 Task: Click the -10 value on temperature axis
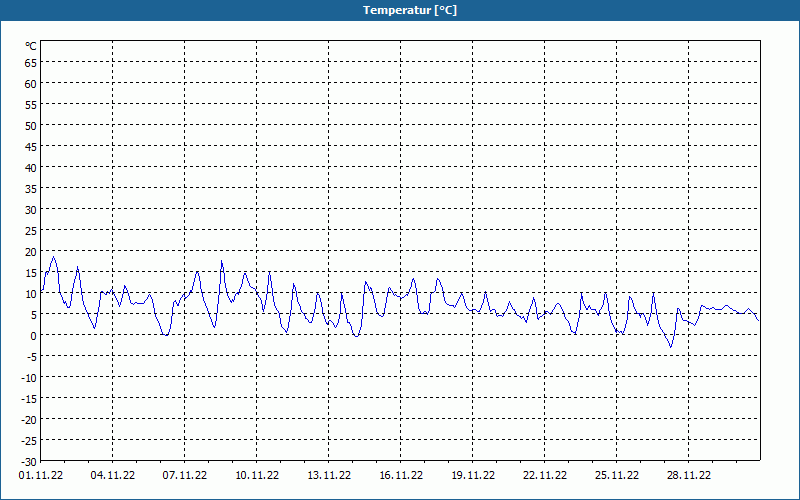click(29, 378)
